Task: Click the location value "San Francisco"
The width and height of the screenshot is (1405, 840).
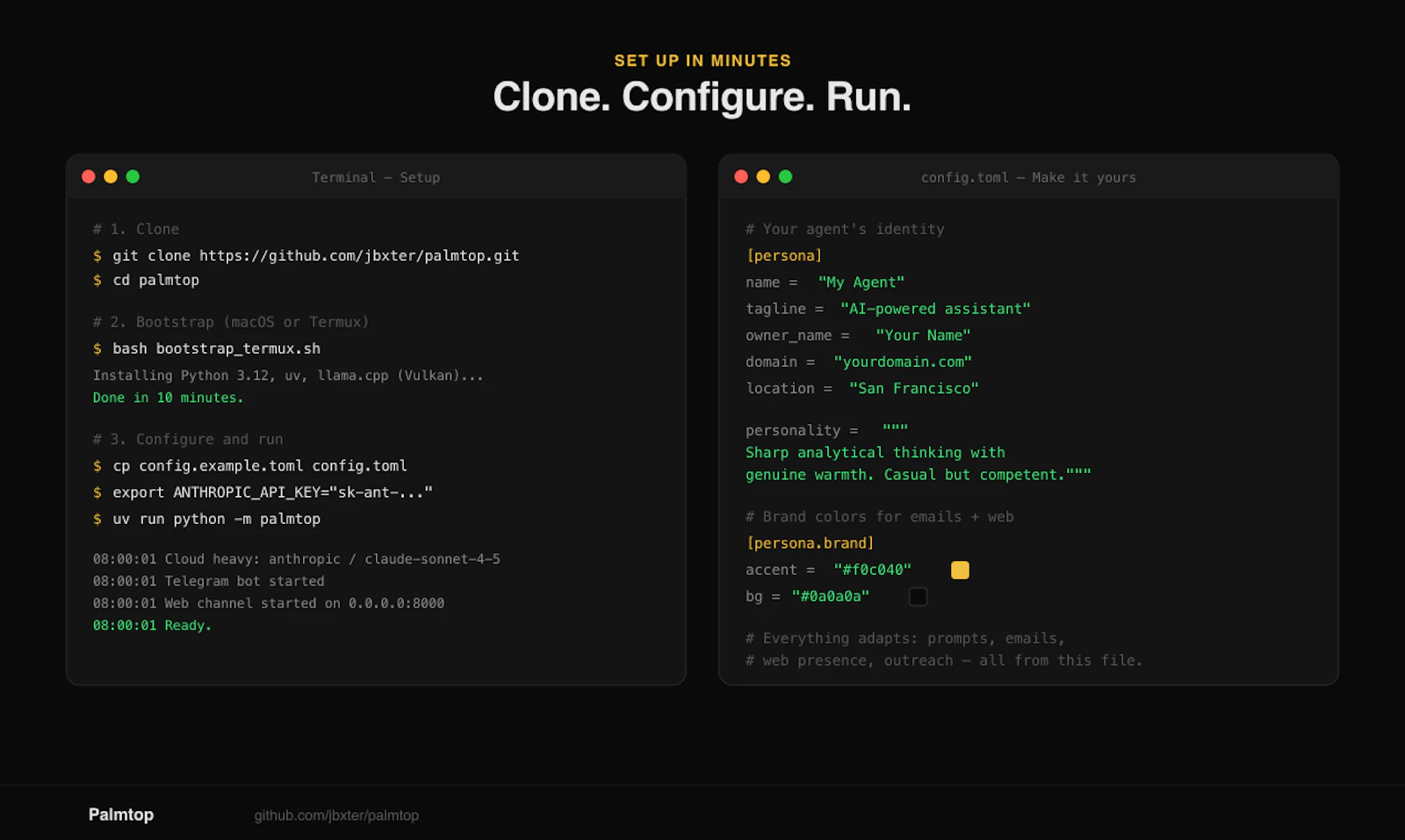Action: (x=914, y=388)
